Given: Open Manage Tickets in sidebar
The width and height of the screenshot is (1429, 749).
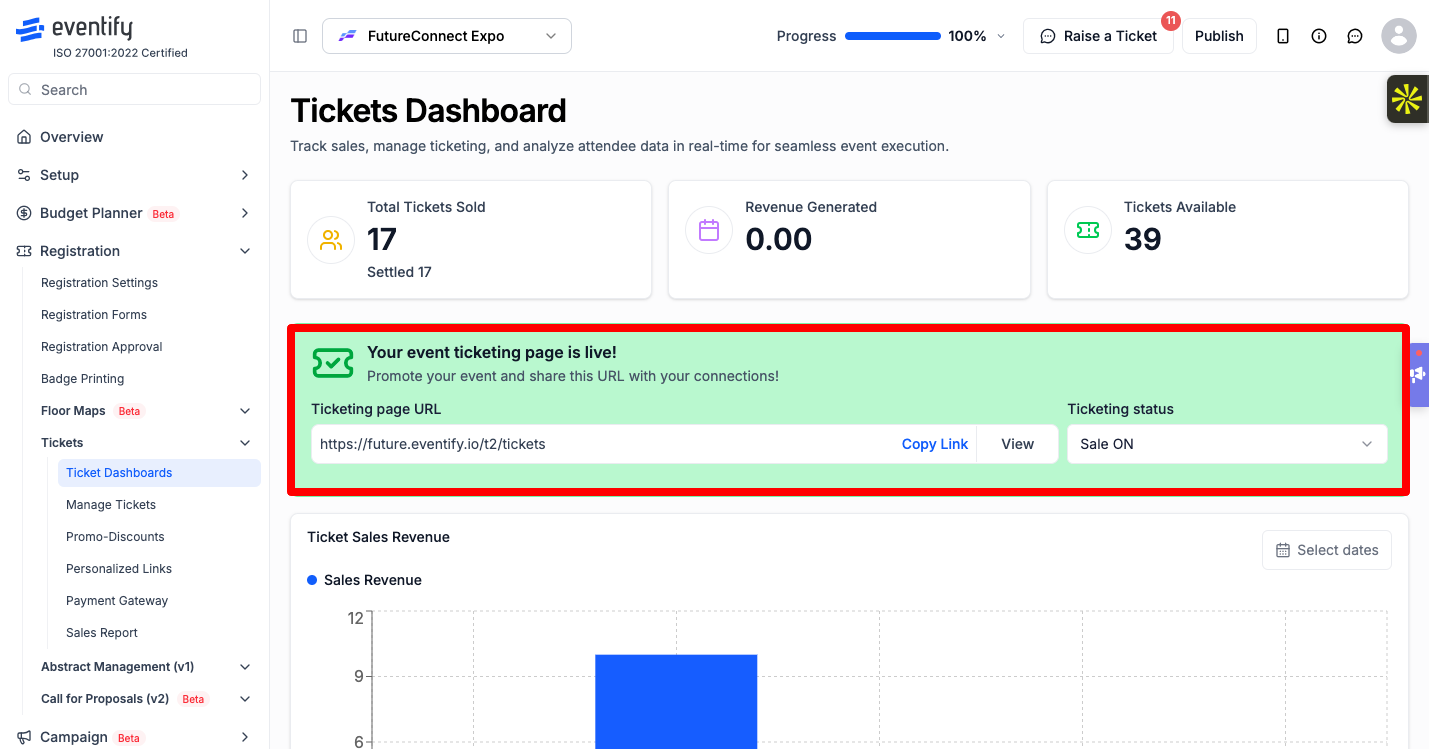Looking at the screenshot, I should (111, 505).
